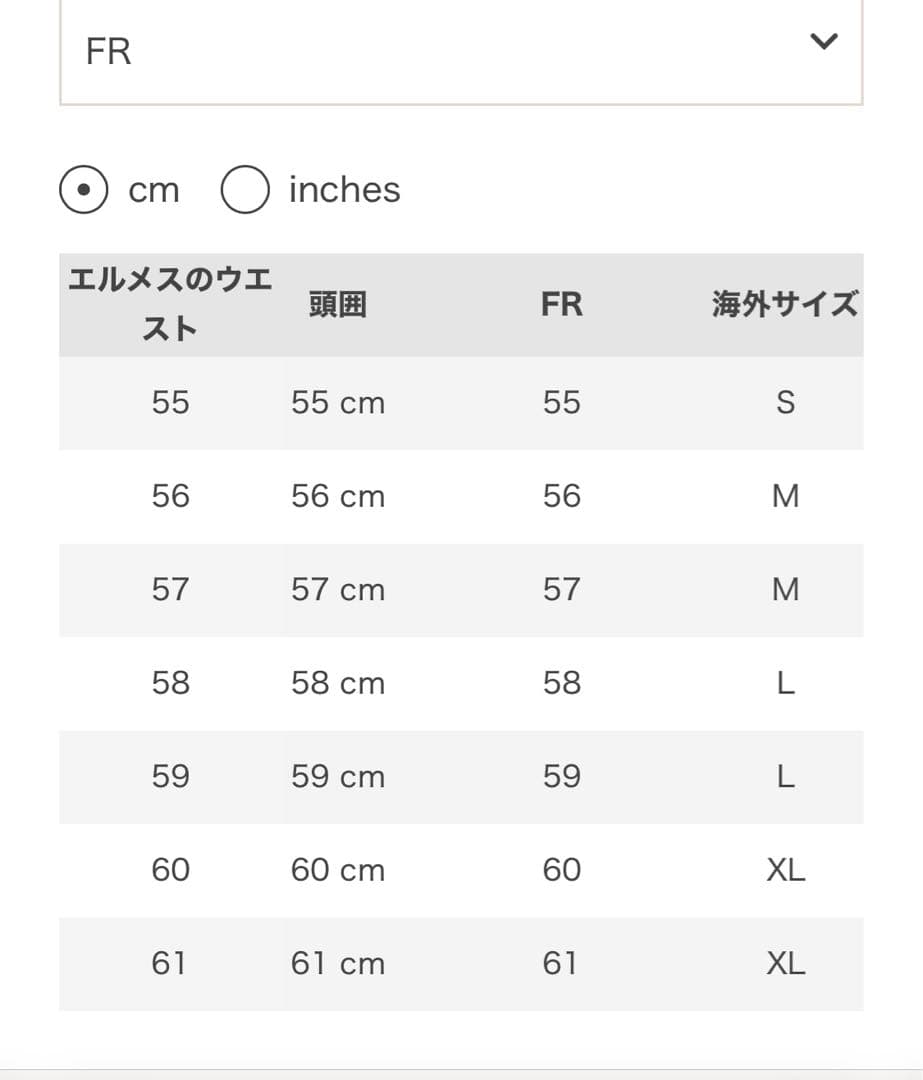This screenshot has width=923, height=1080.
Task: Click the M size in the 56 row
Action: tap(785, 496)
